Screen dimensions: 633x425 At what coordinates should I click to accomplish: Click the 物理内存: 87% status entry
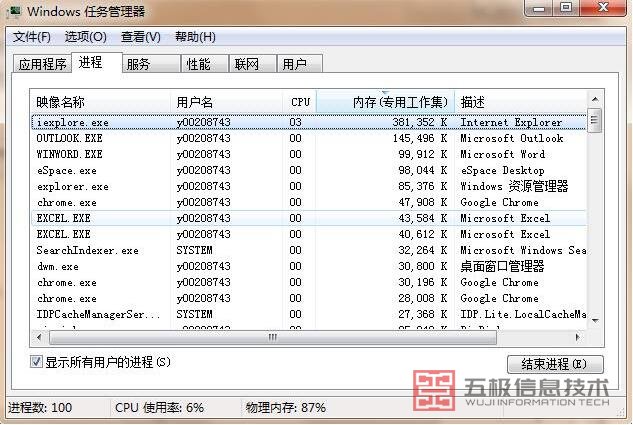point(285,408)
